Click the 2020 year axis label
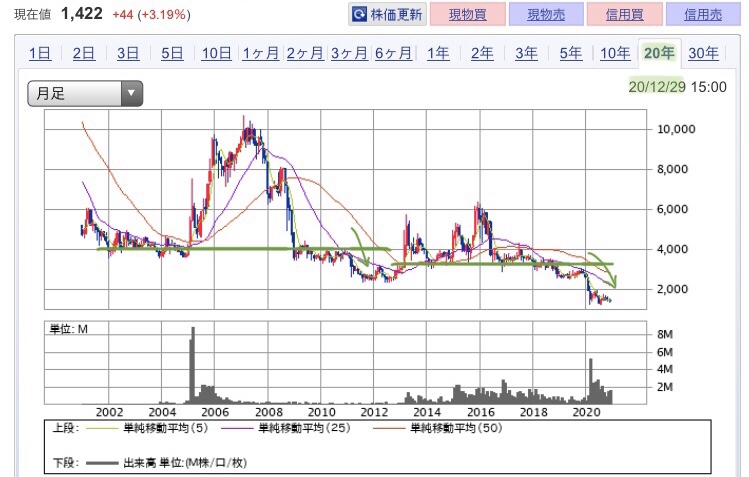 pos(586,412)
